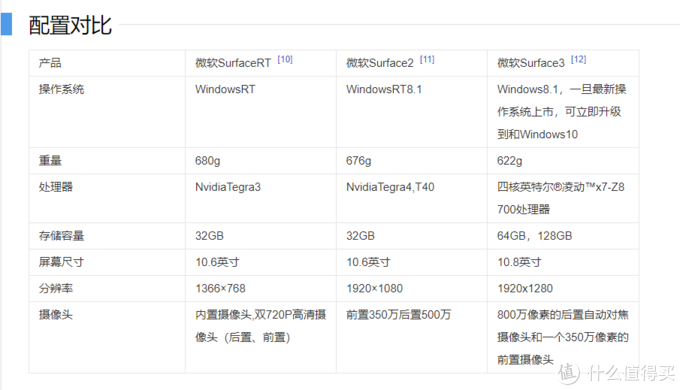The image size is (680, 390).
Task: Click the 676g weight value
Action: pyautogui.click(x=359, y=161)
